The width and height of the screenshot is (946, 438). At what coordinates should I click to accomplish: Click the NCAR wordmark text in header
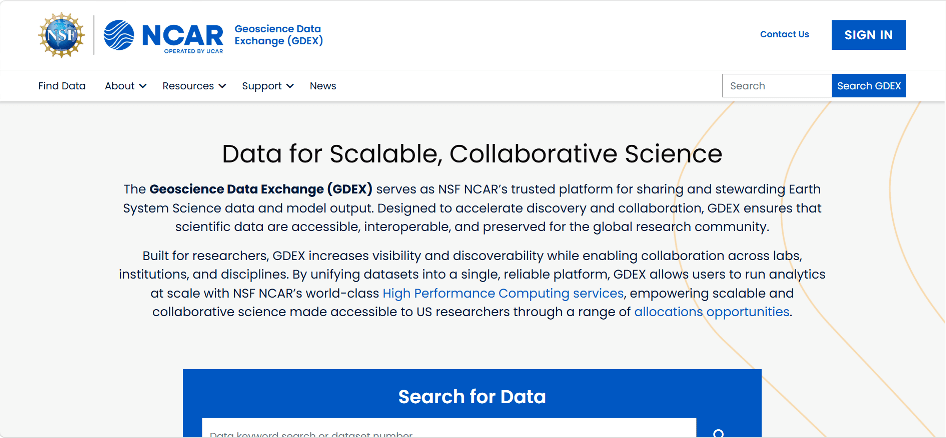click(x=183, y=36)
